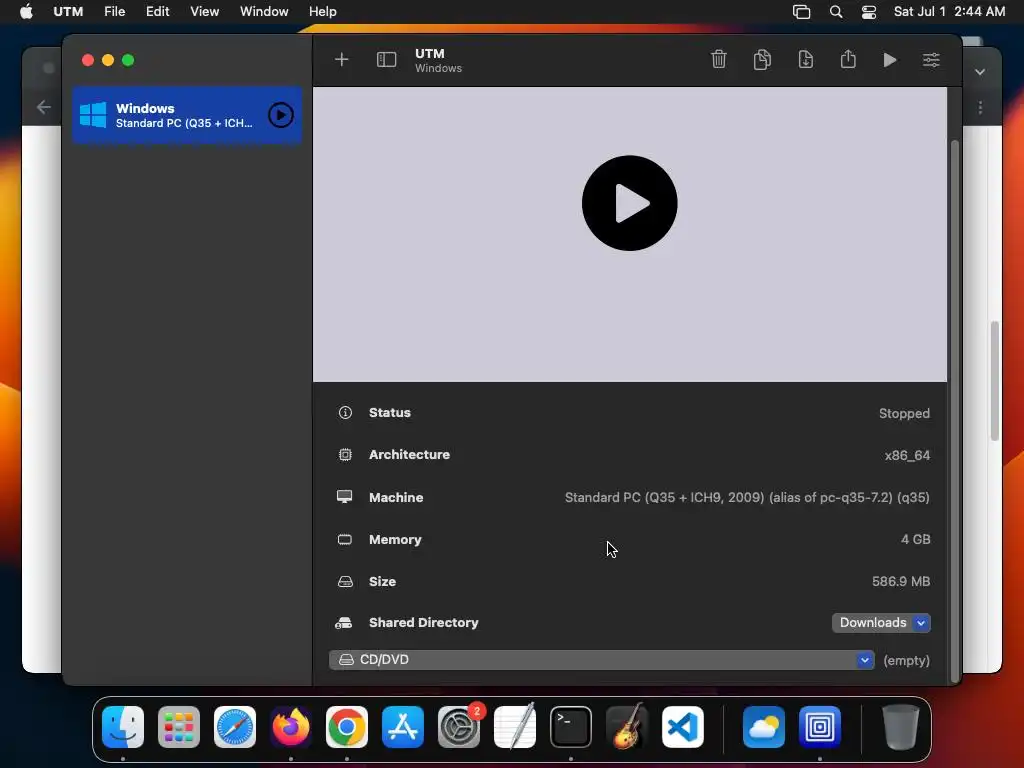Launch Google Chrome from the Dock
This screenshot has height=768, width=1024.
pyautogui.click(x=347, y=727)
